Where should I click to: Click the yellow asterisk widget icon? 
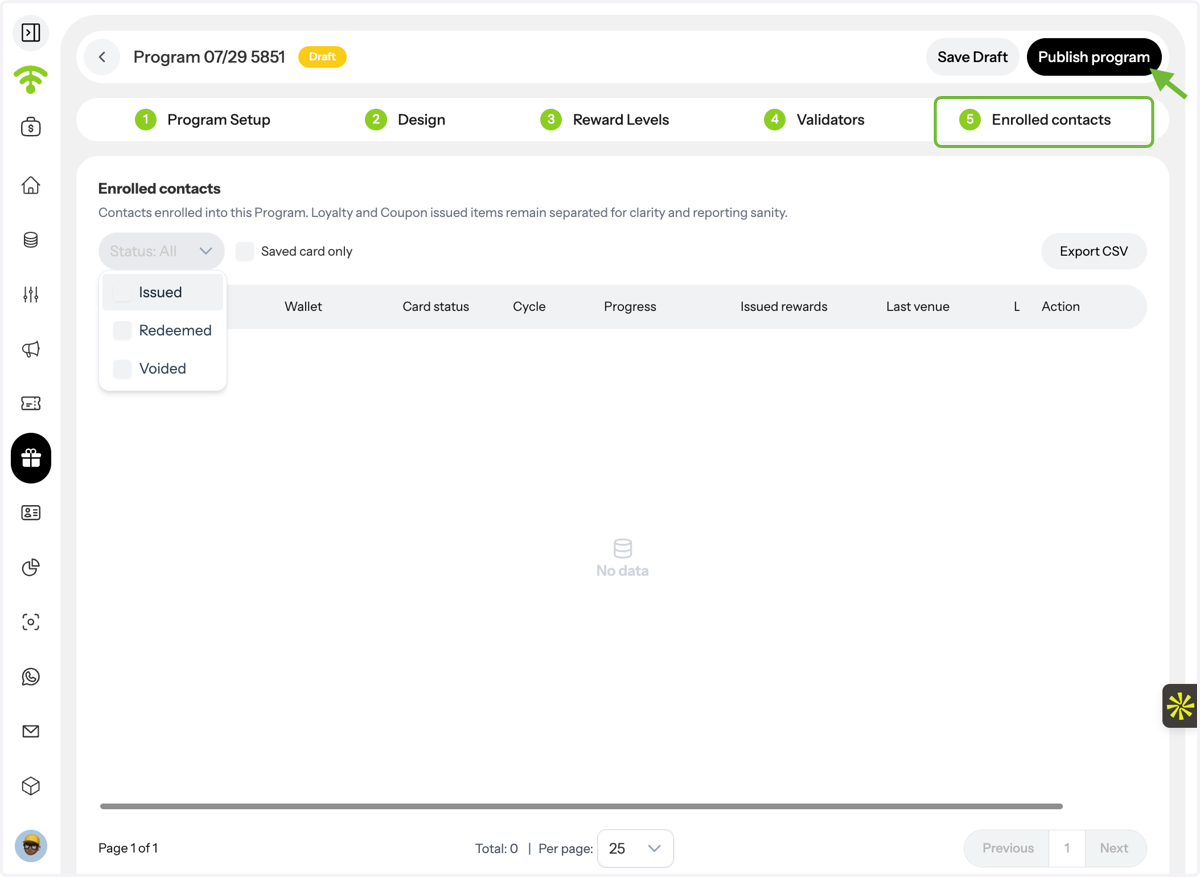[x=1180, y=706]
